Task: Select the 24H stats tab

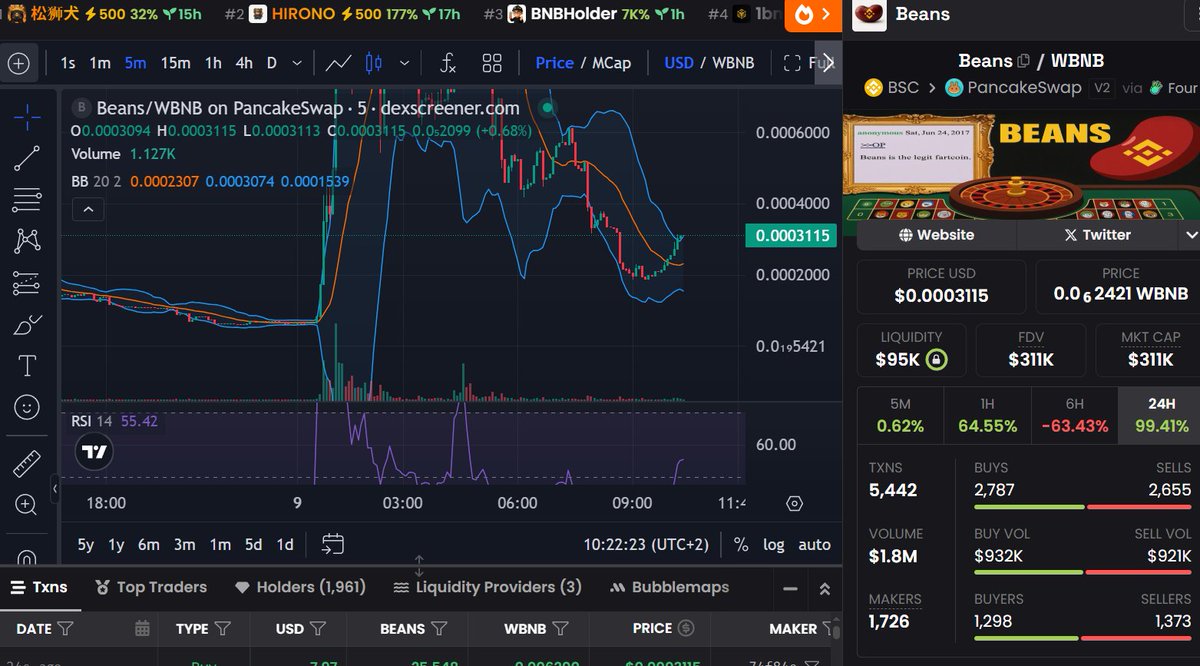Action: (x=1161, y=415)
